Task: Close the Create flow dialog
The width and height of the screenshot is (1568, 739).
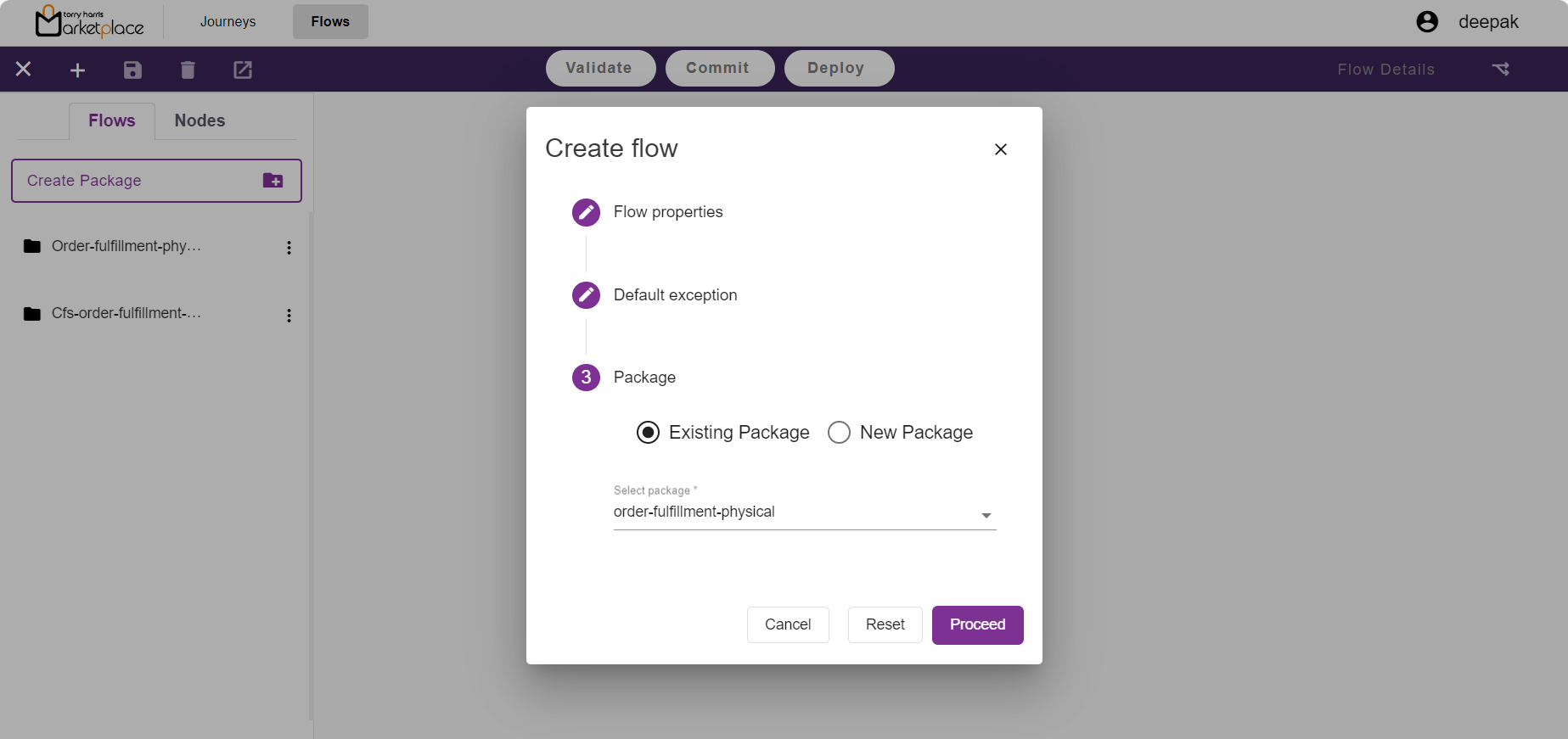Action: [x=1001, y=149]
